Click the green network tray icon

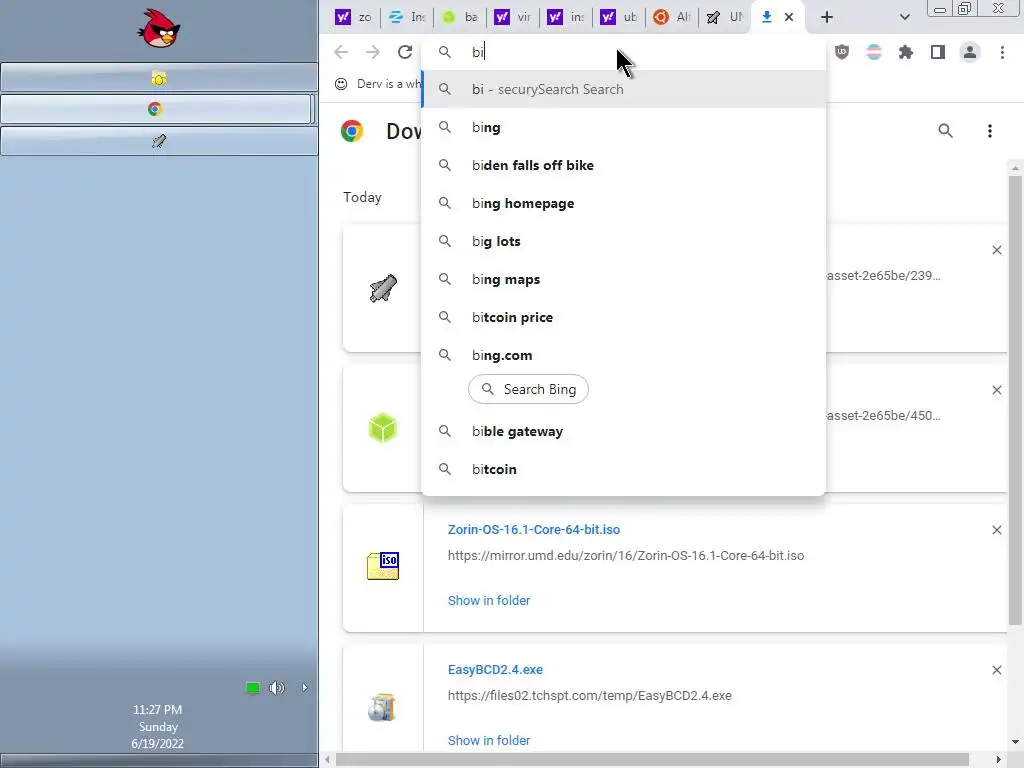(253, 687)
